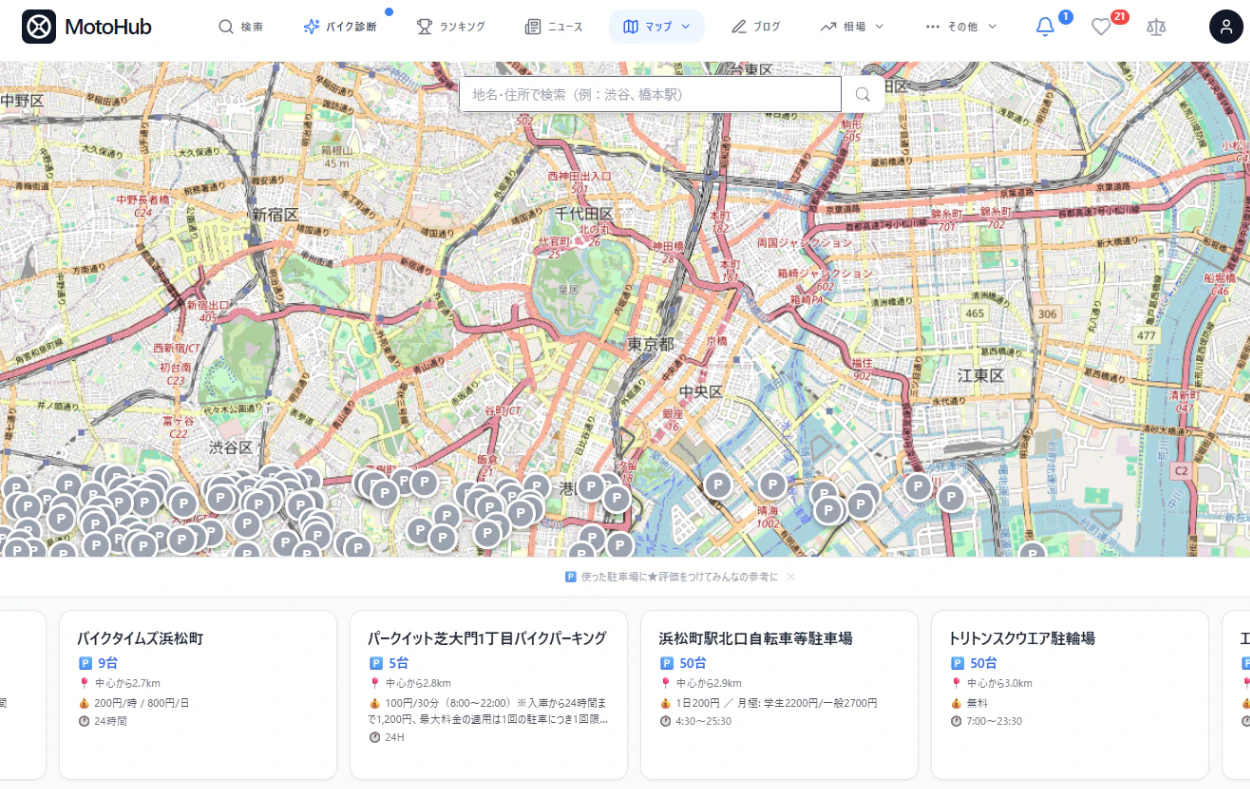The image size is (1250, 789).
Task: Click the 新宿区 label on the map
Action: tap(275, 214)
